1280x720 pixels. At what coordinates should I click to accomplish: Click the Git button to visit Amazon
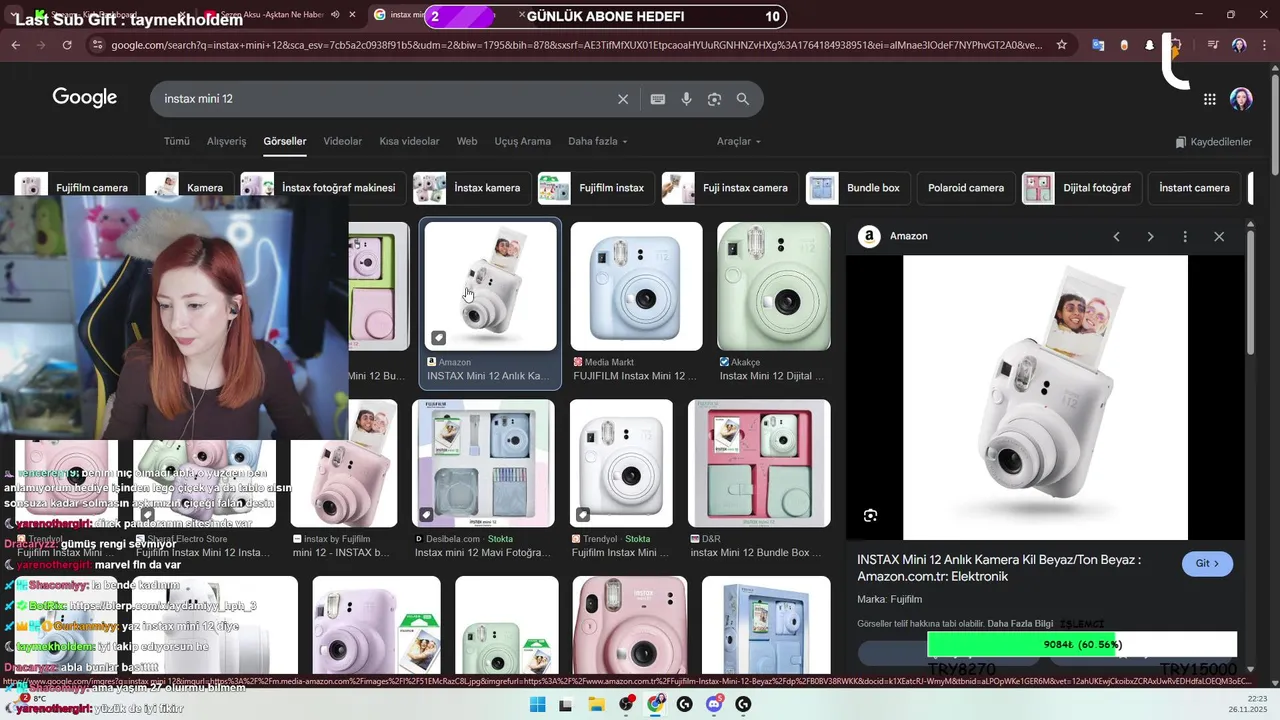tap(1207, 564)
